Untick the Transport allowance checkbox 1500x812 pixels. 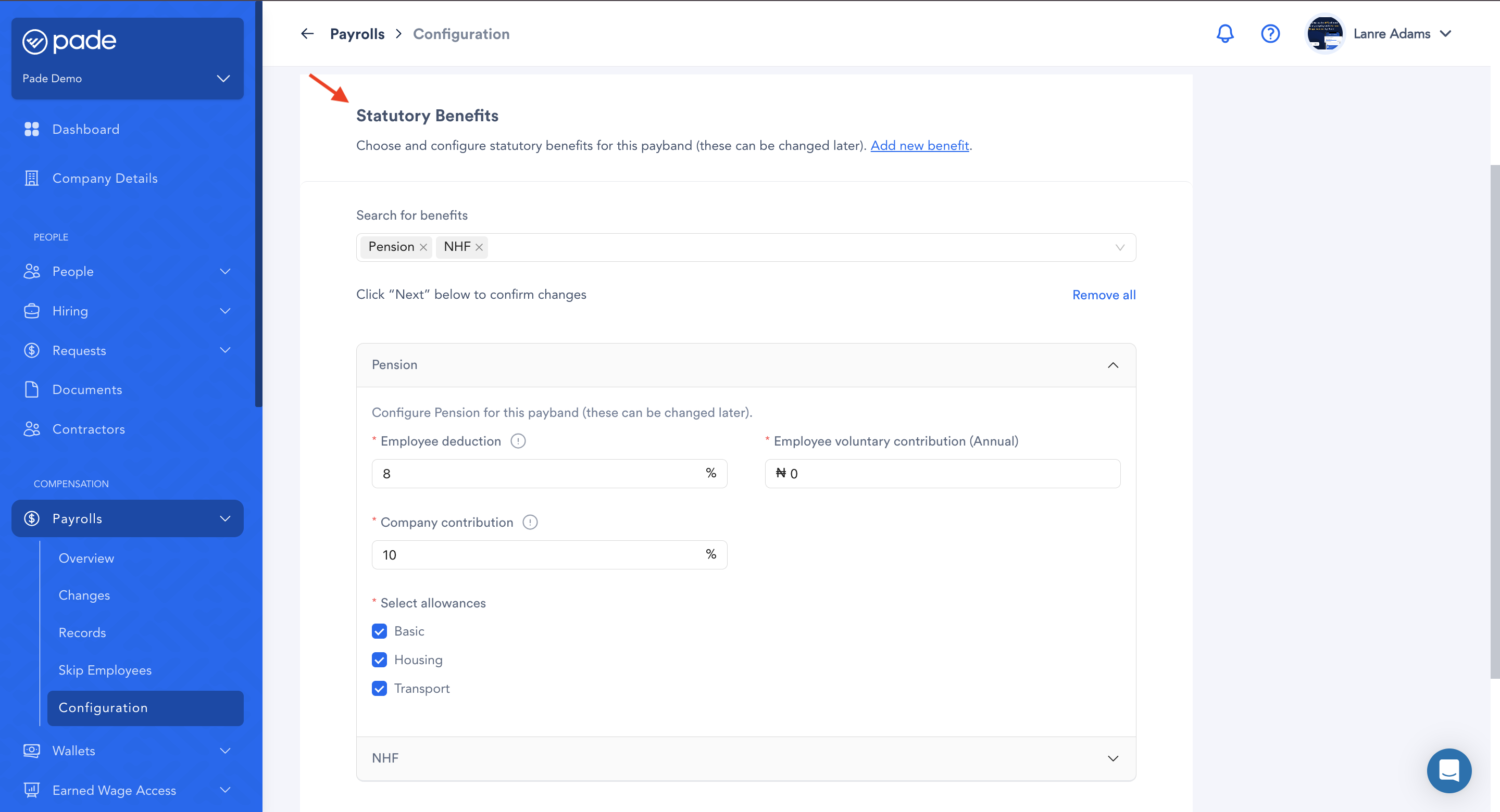[x=379, y=689]
